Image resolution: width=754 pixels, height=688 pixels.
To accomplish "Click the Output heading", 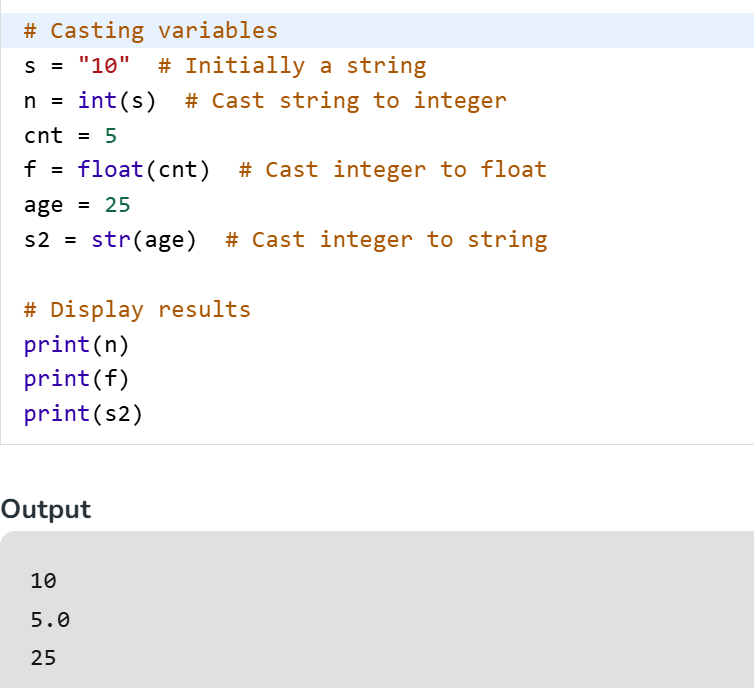I will tap(46, 509).
